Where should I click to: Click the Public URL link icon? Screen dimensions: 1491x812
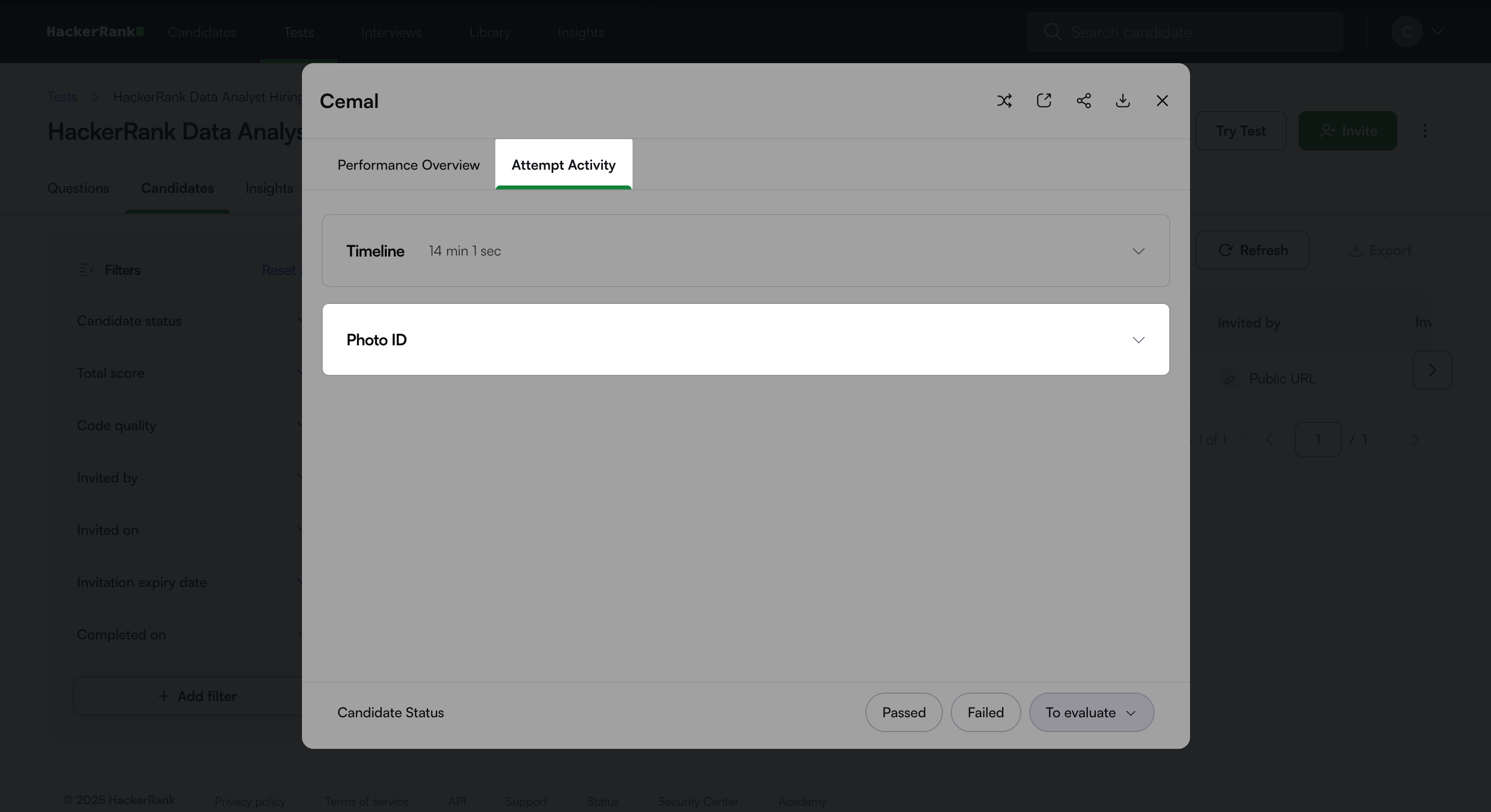[1229, 379]
